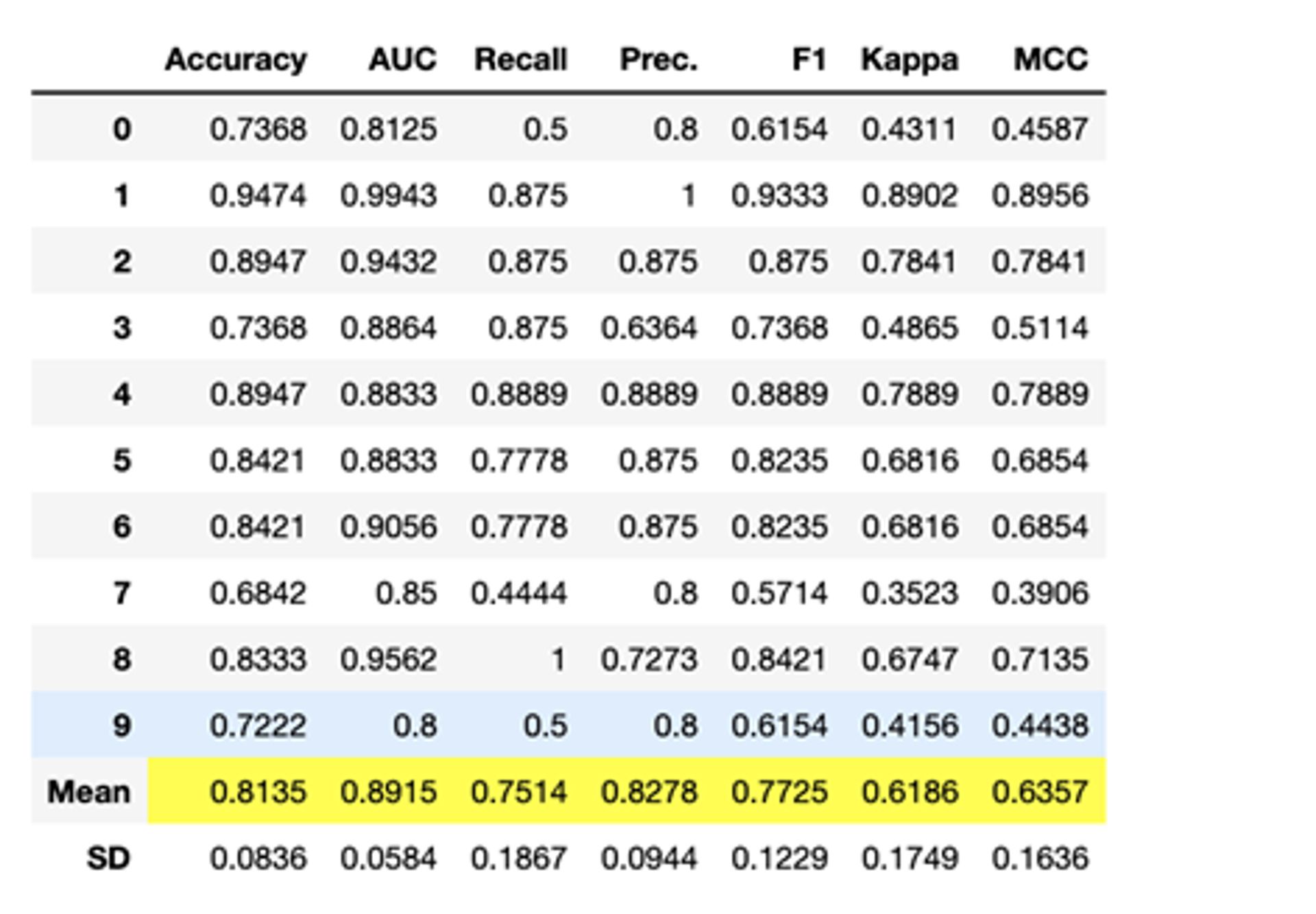Click fold 1 AUC value 0.9943
Screen dimensions: 1316x914
pos(388,196)
